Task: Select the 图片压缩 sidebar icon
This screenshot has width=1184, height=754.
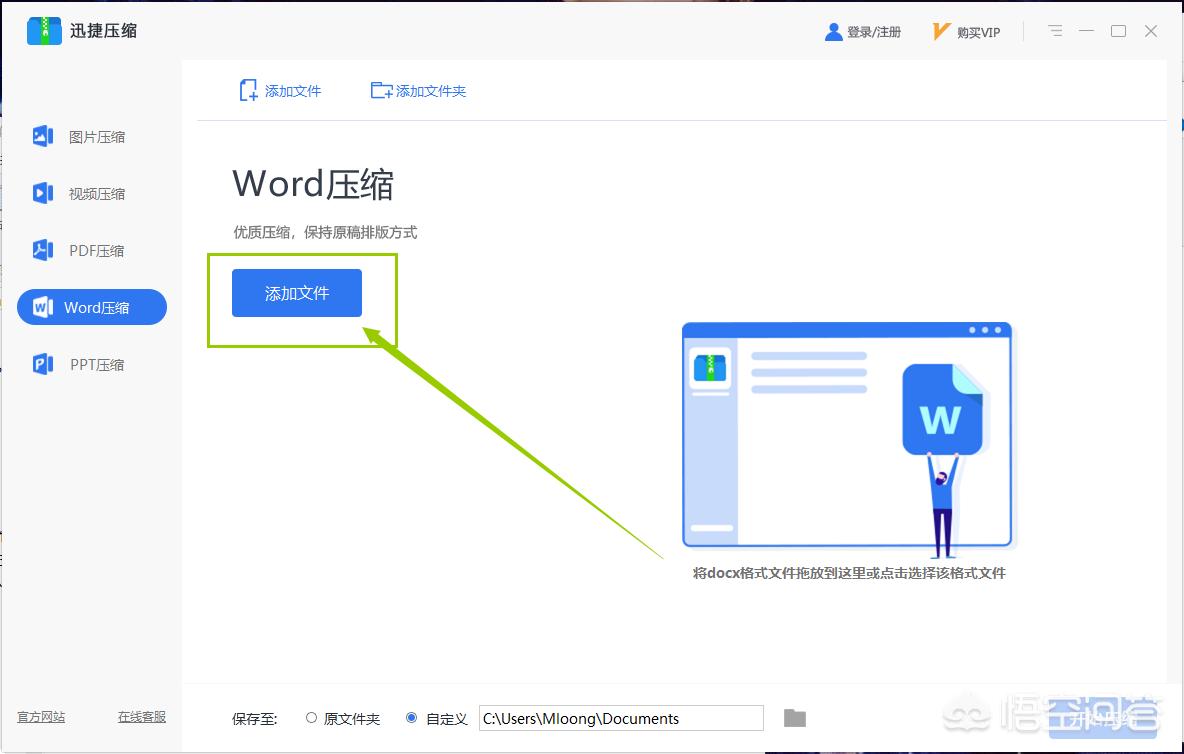Action: click(x=42, y=136)
